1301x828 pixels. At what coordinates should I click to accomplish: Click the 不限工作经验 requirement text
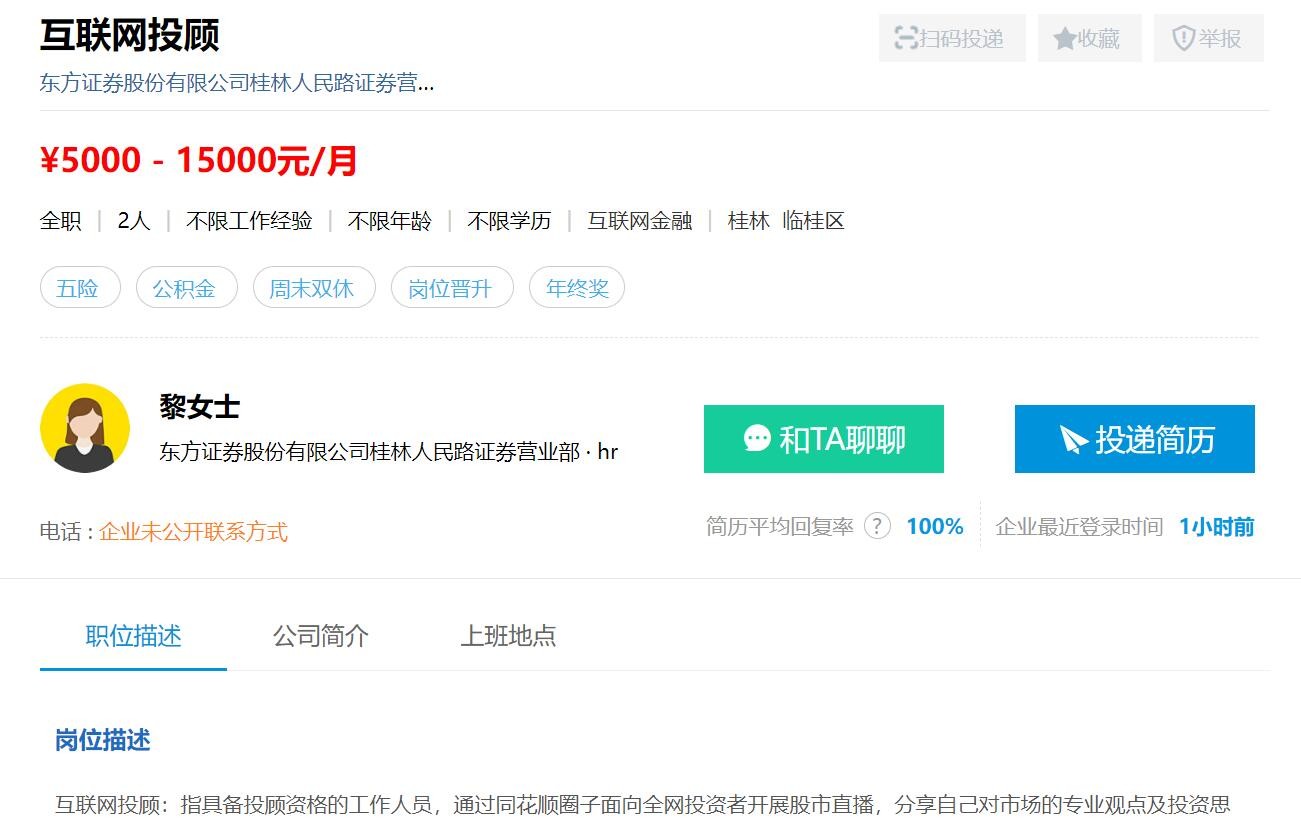pos(249,221)
